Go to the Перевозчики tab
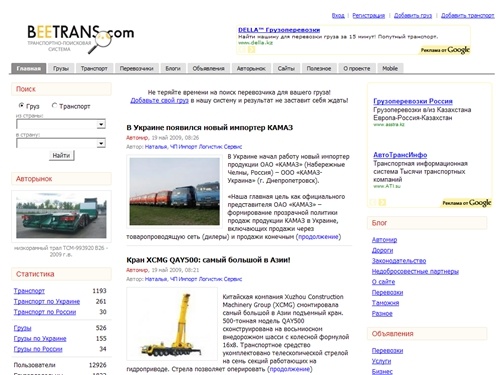The image size is (500, 375). (x=137, y=68)
